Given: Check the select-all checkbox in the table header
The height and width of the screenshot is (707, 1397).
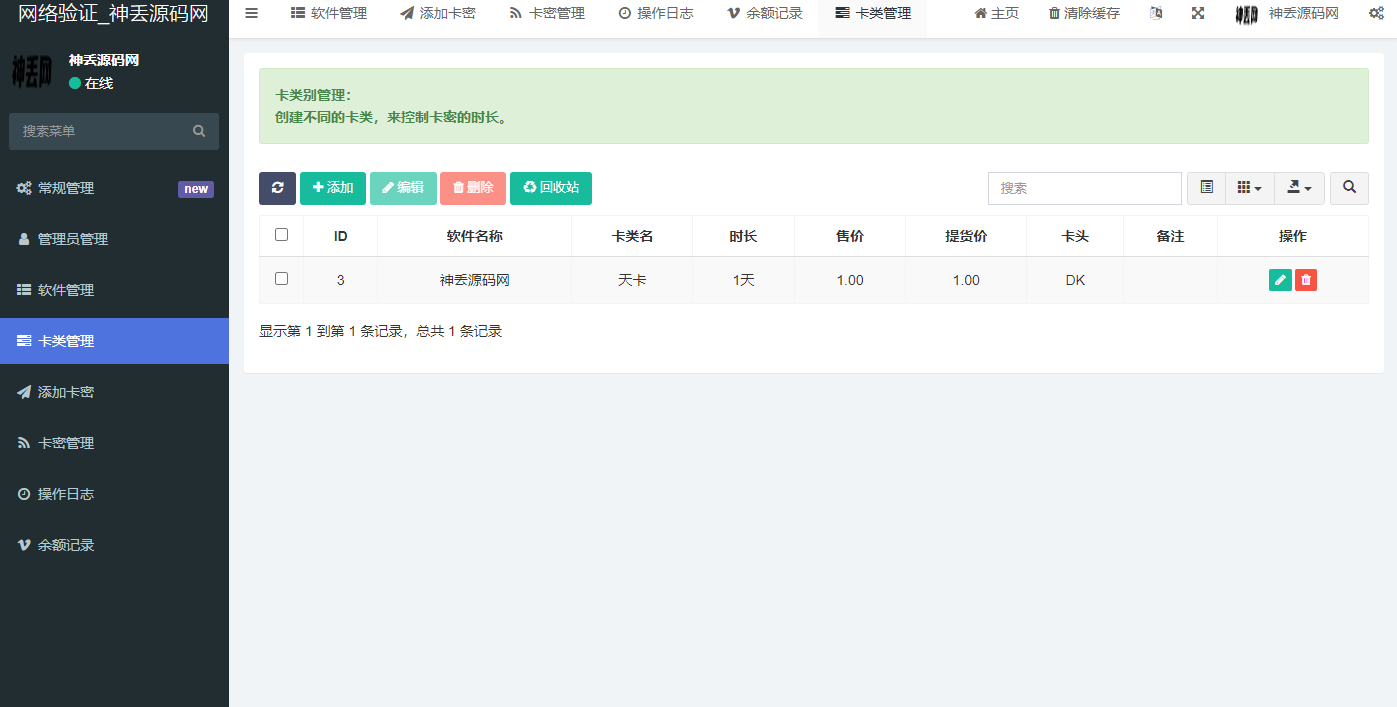Looking at the screenshot, I should pos(281,234).
